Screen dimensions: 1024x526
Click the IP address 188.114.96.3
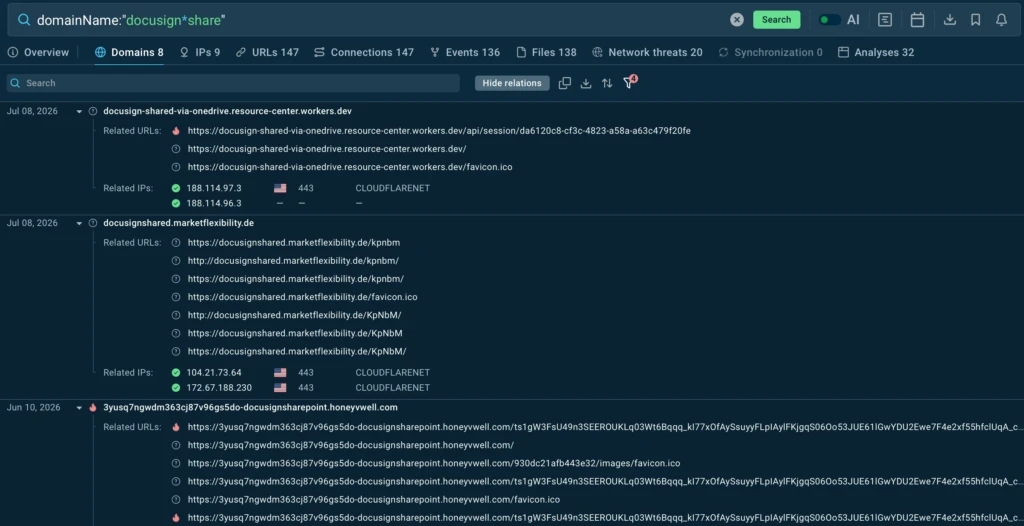coord(214,203)
